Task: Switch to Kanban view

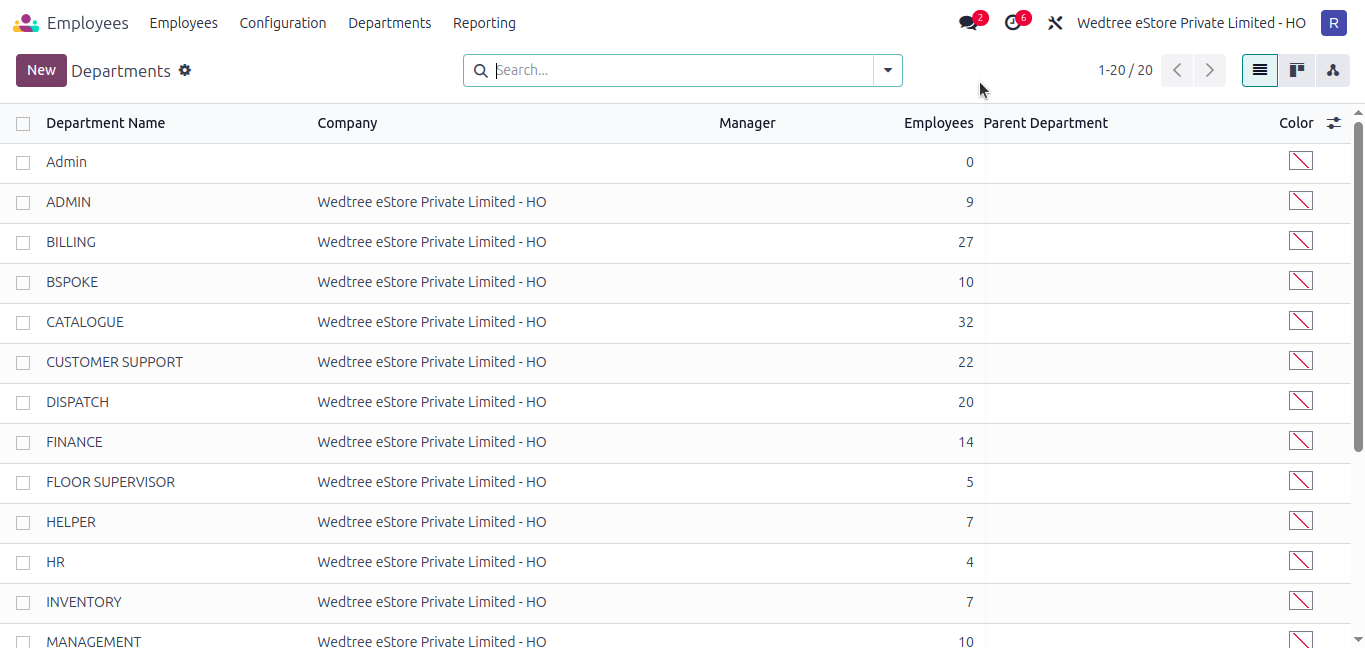Action: pos(1296,70)
